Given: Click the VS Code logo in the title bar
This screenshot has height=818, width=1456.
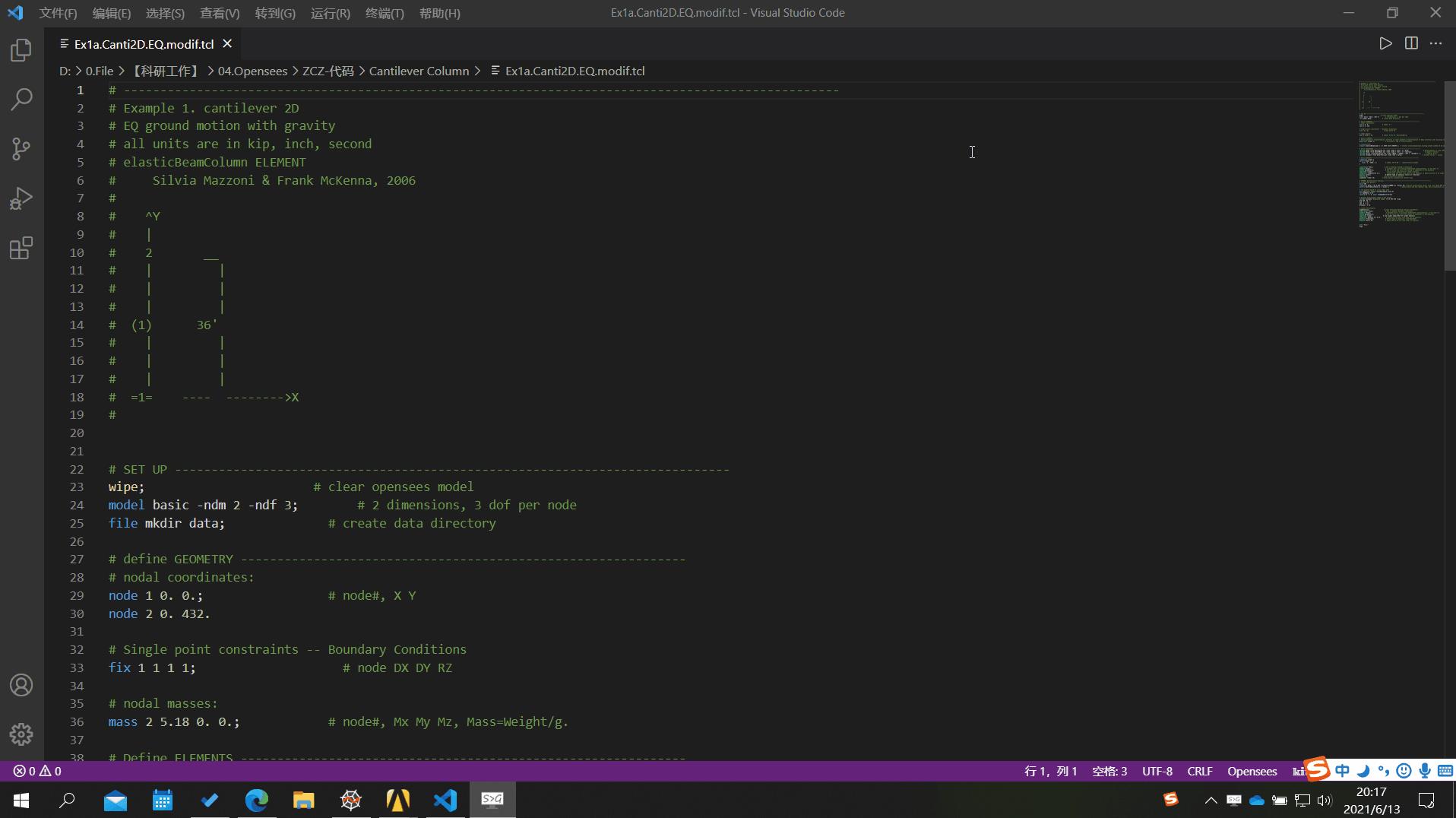Looking at the screenshot, I should coord(15,13).
